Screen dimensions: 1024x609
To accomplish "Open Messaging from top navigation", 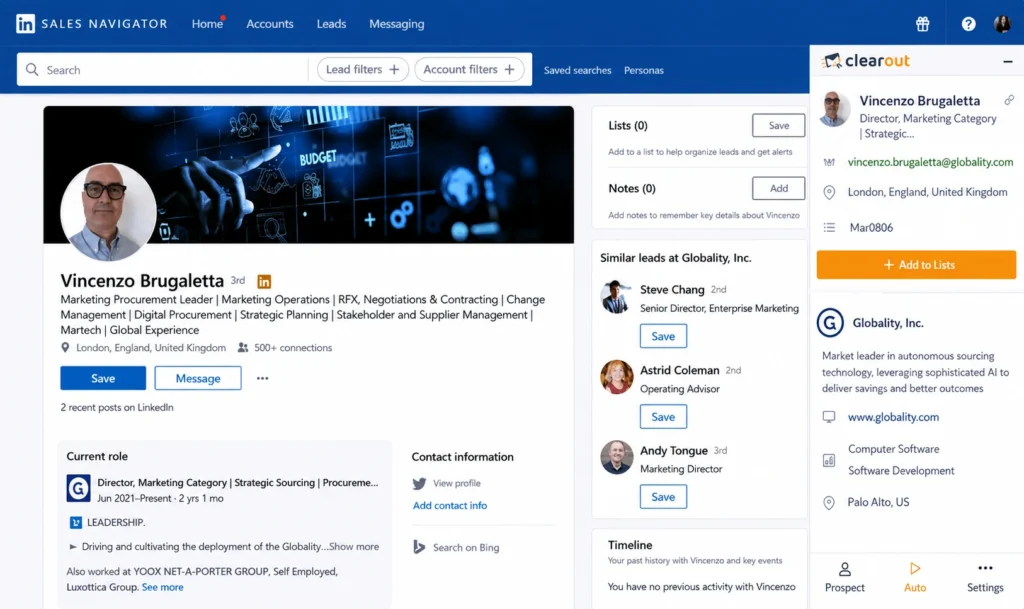I will click(396, 24).
